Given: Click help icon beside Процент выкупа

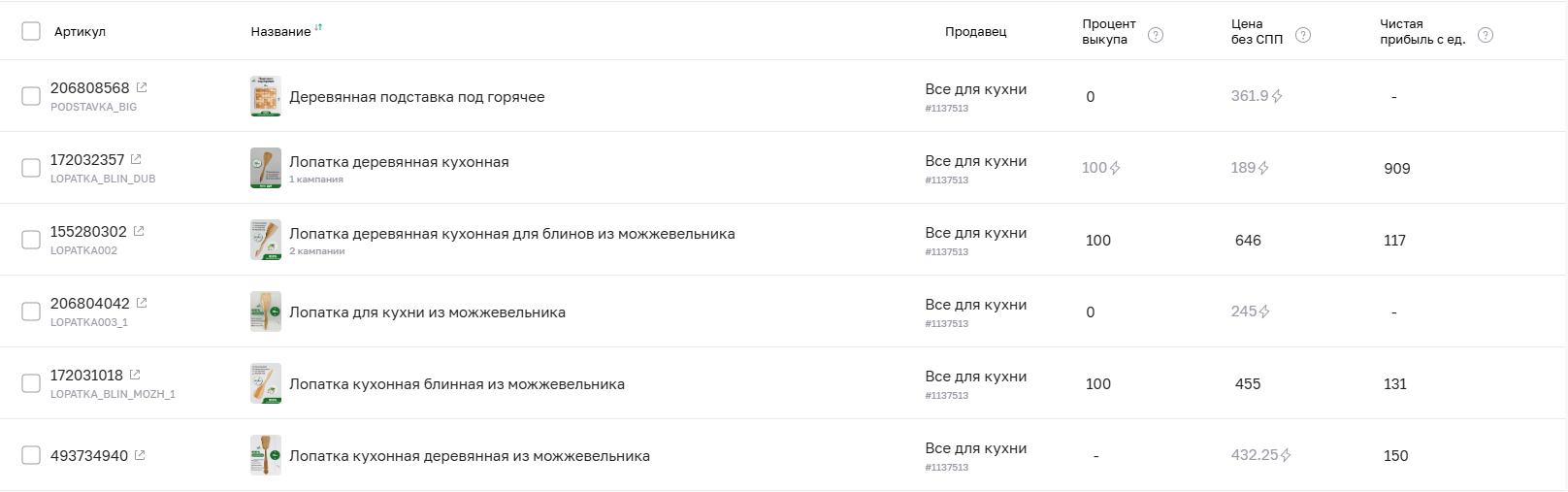Looking at the screenshot, I should 1155,35.
